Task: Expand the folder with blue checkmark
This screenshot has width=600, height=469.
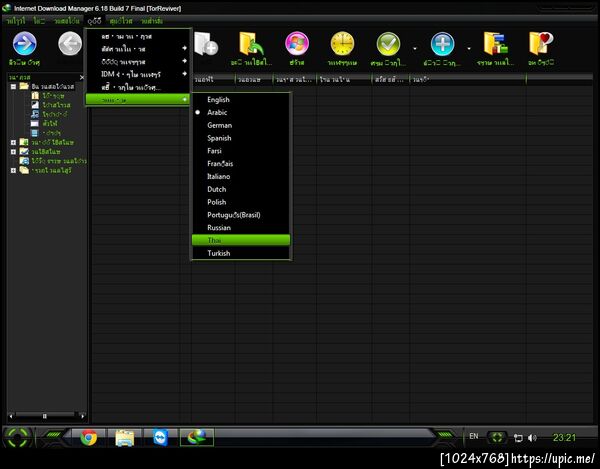Action: pyautogui.click(x=13, y=152)
